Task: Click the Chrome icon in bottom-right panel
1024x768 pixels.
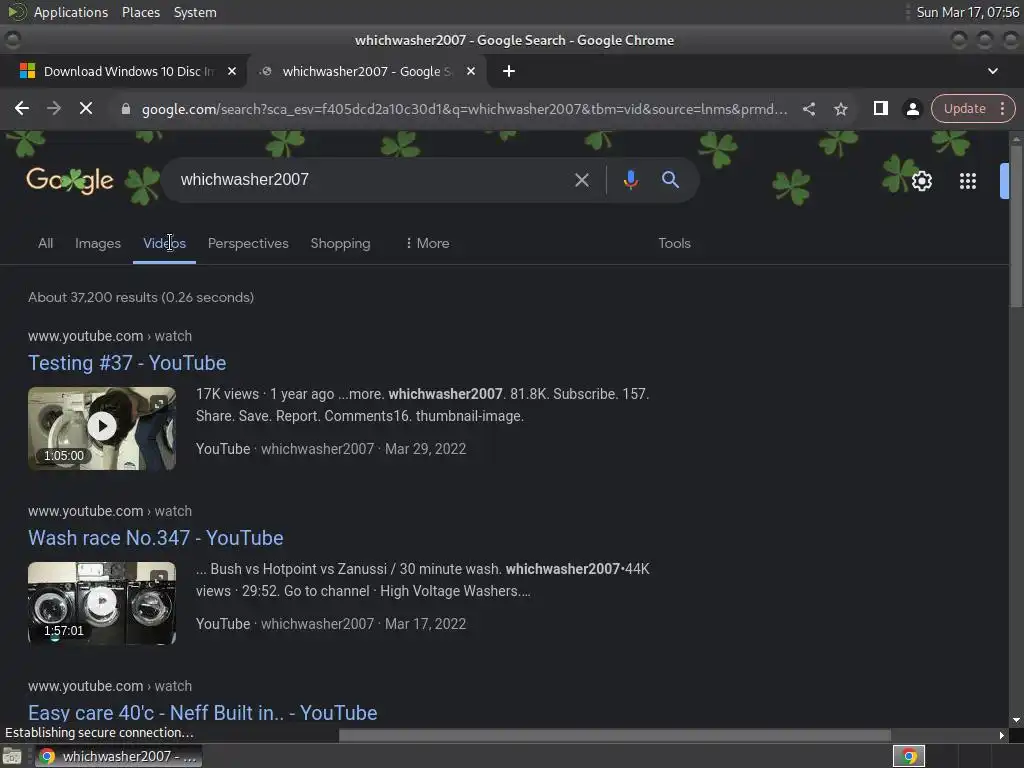Action: click(909, 756)
